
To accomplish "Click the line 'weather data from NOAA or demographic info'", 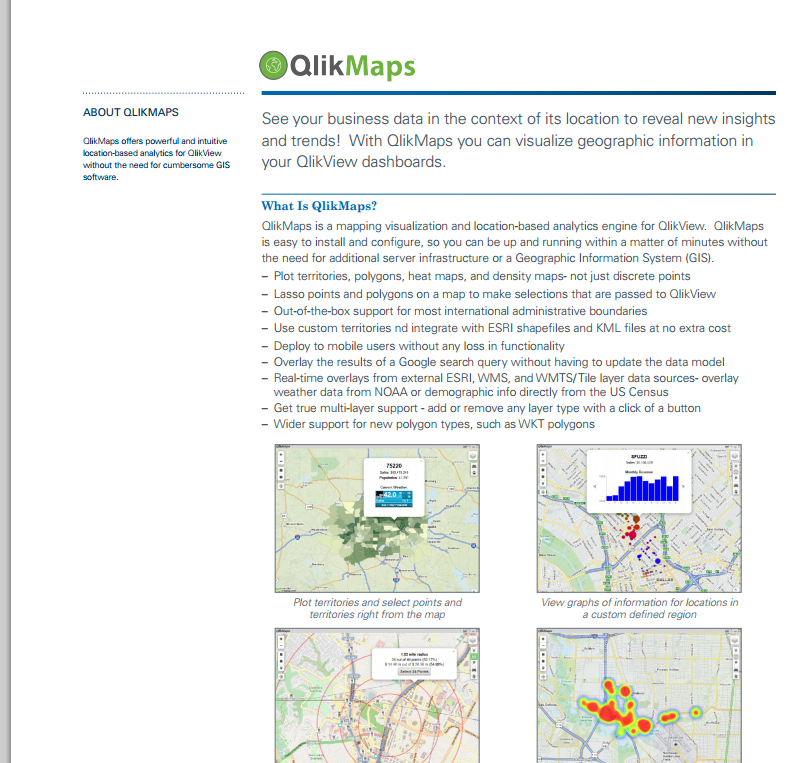I will (x=471, y=392).
